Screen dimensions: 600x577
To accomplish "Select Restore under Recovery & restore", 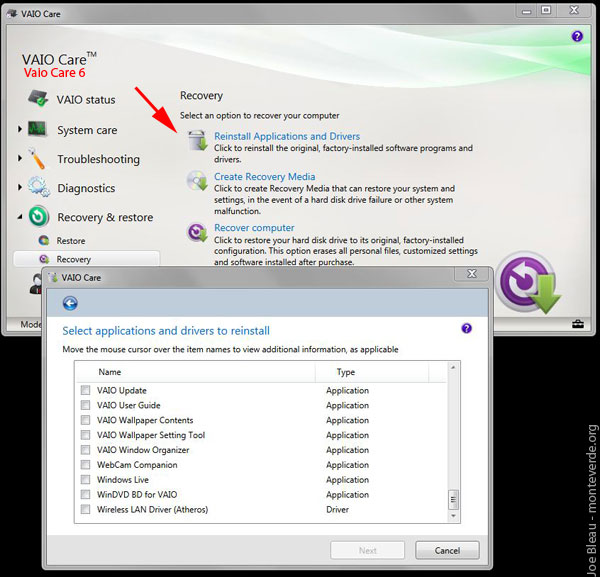I will (x=71, y=241).
